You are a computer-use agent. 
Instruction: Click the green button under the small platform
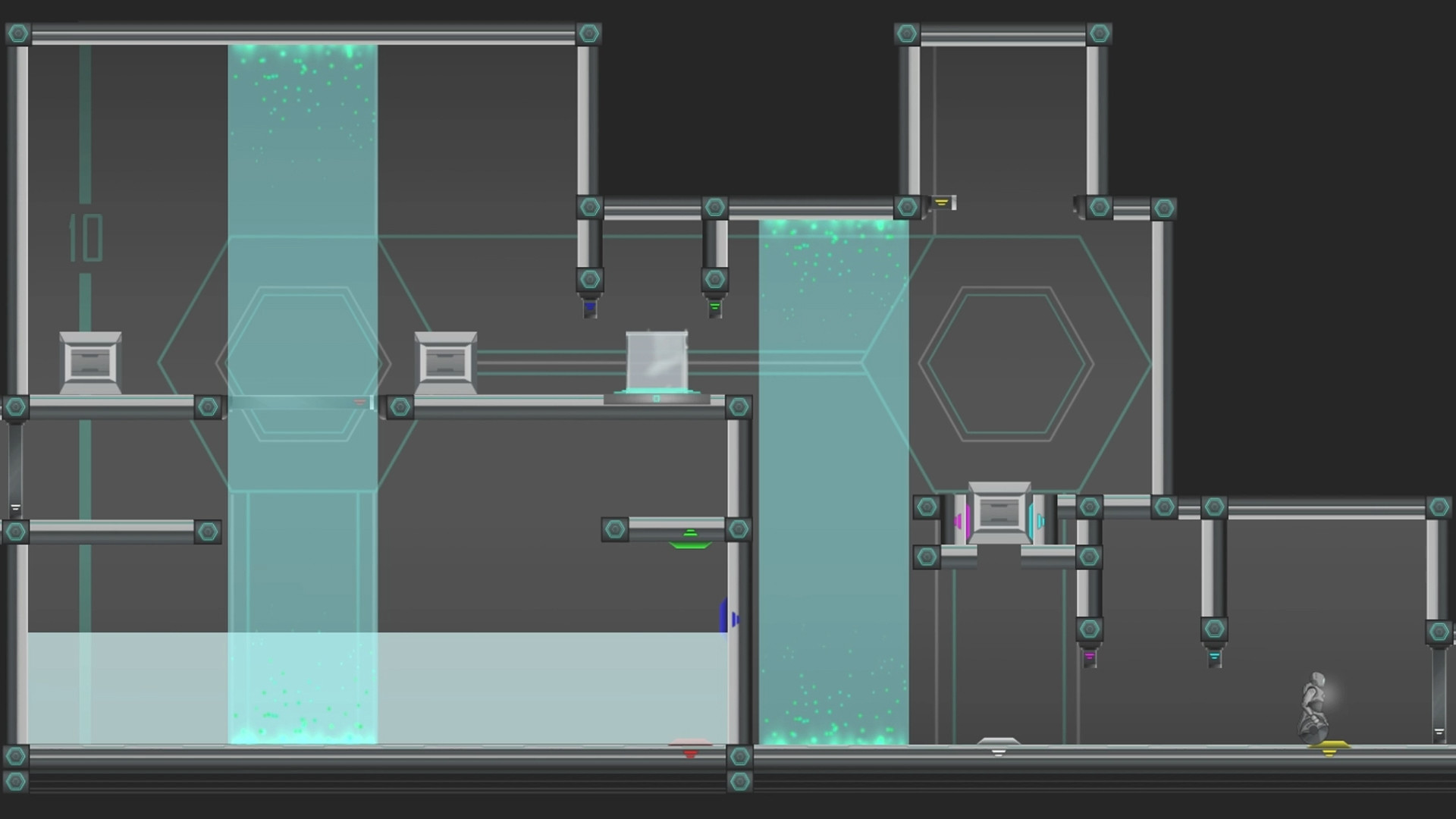(x=690, y=540)
